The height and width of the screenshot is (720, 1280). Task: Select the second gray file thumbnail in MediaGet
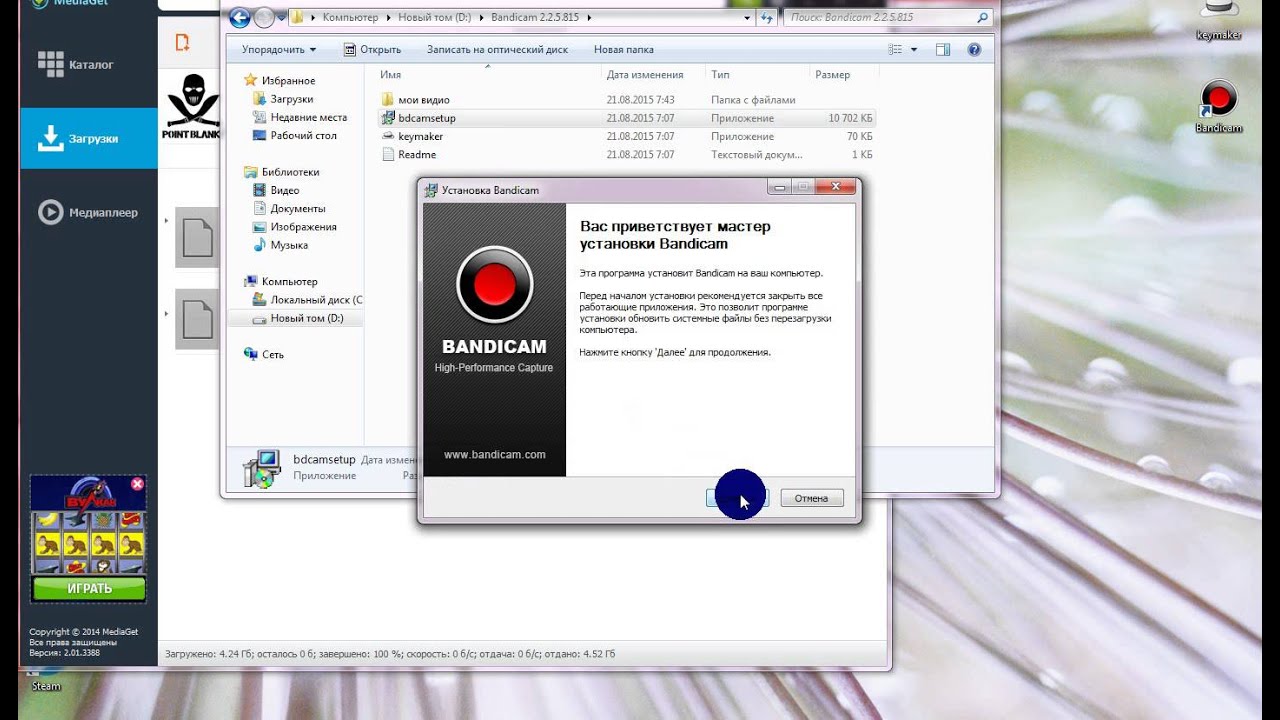(197, 319)
